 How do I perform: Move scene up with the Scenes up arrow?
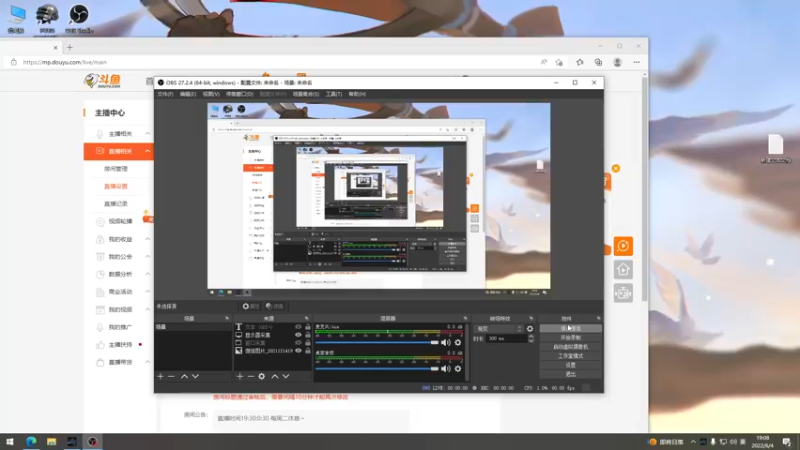tap(184, 377)
